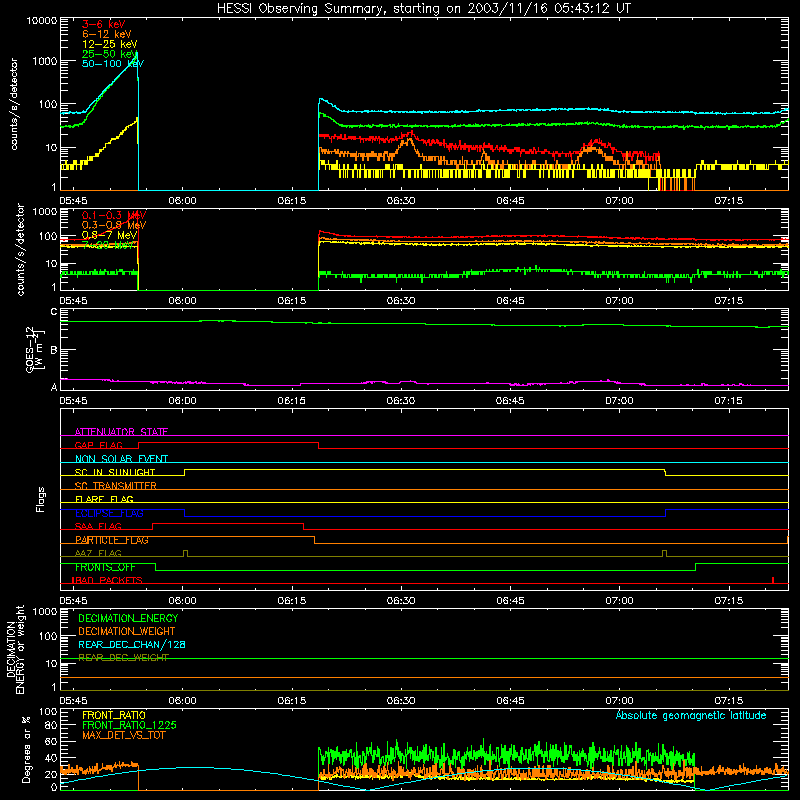Image resolution: width=800 pixels, height=800 pixels.
Task: Click the 0.1-0.3 MeV legend label
Action: coord(114,215)
